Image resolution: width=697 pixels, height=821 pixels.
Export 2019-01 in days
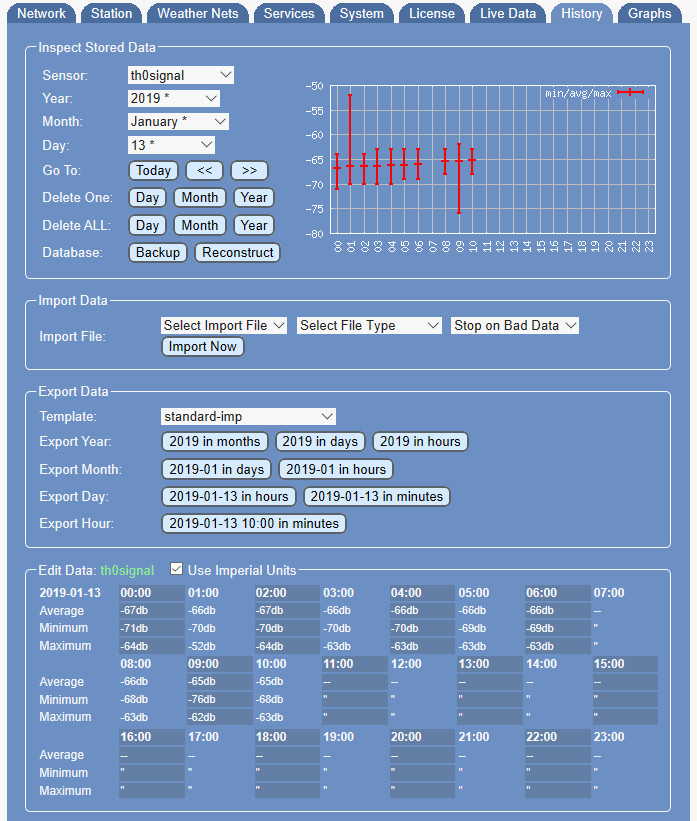(216, 470)
